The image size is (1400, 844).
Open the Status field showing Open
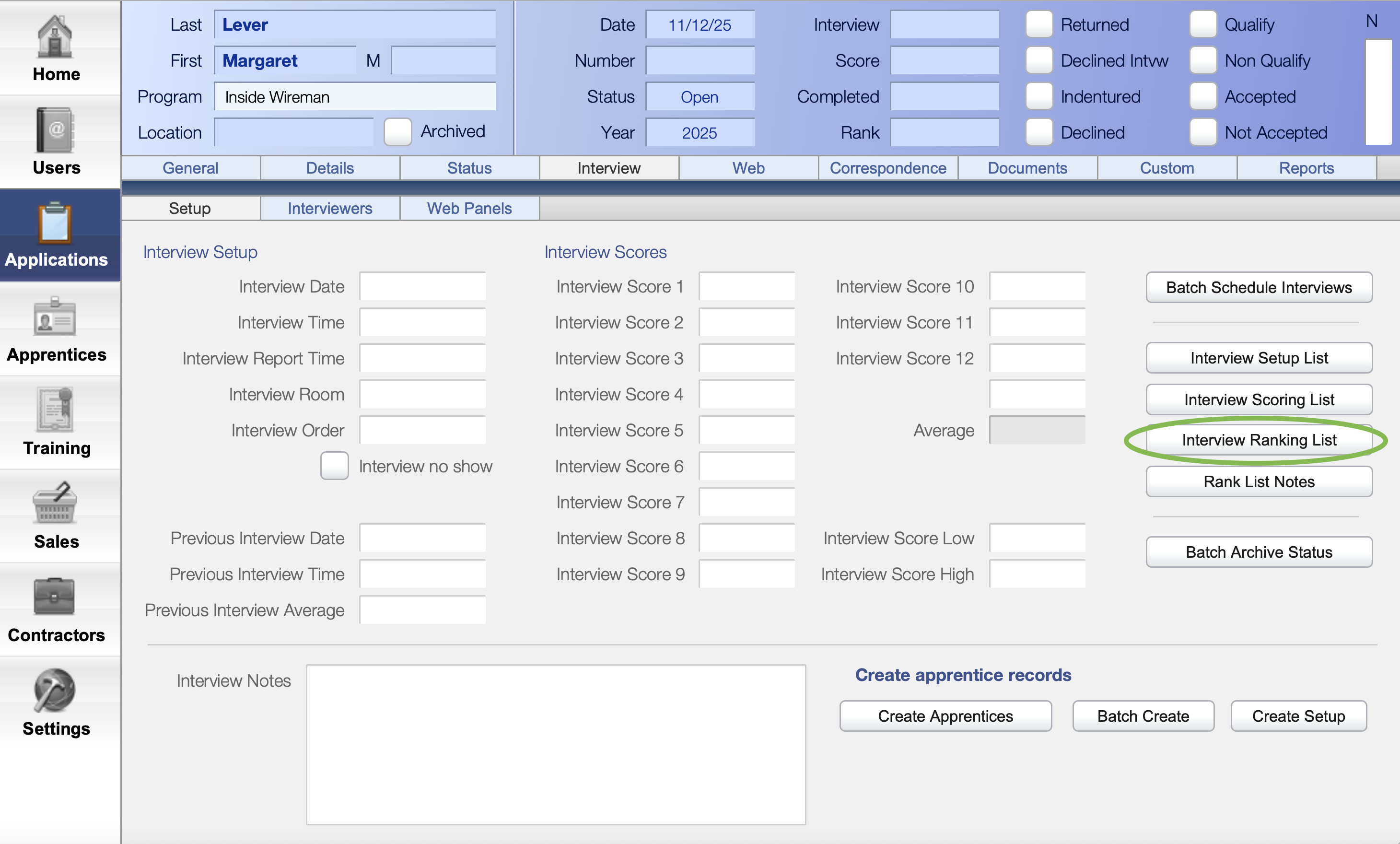(x=700, y=96)
